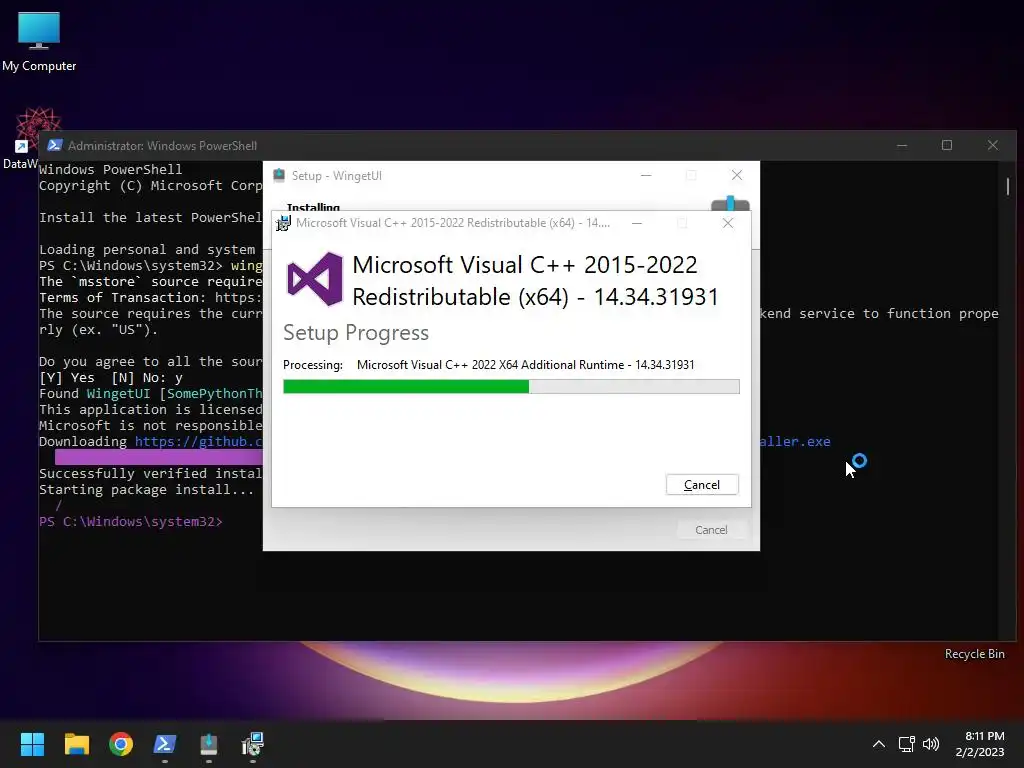Launch Google Chrome from the taskbar
1024x768 pixels.
point(121,744)
